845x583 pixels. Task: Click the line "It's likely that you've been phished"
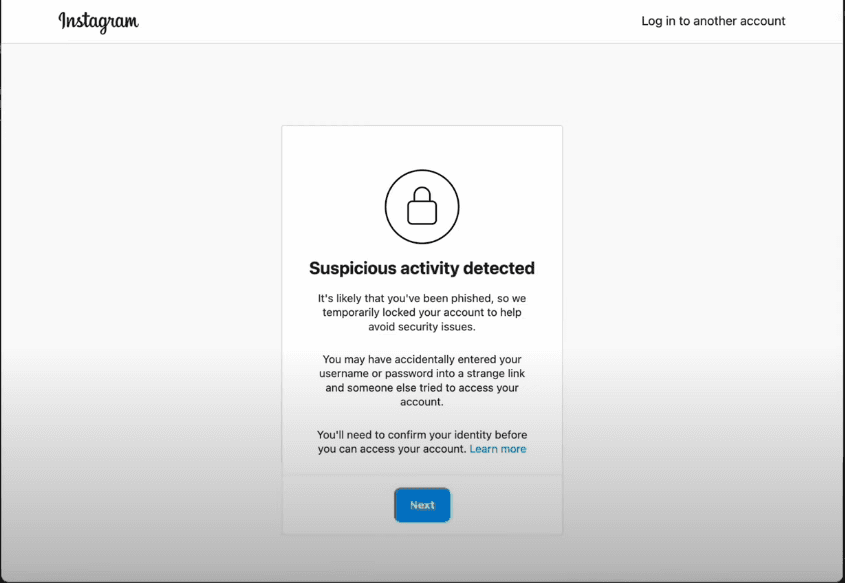(x=422, y=298)
